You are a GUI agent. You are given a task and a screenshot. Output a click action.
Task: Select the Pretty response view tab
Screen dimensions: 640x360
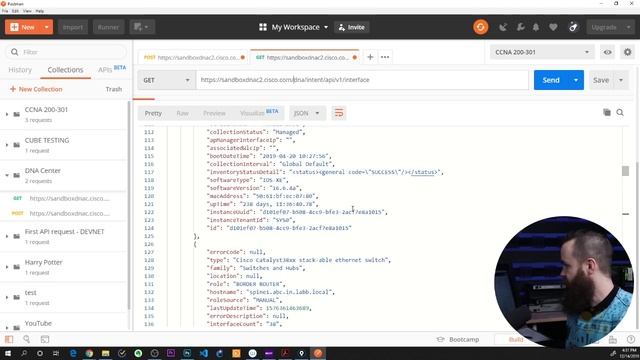click(153, 113)
